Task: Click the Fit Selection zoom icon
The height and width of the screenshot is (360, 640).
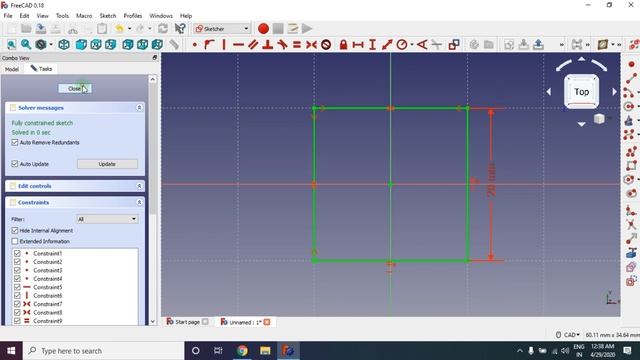Action: pos(26,44)
